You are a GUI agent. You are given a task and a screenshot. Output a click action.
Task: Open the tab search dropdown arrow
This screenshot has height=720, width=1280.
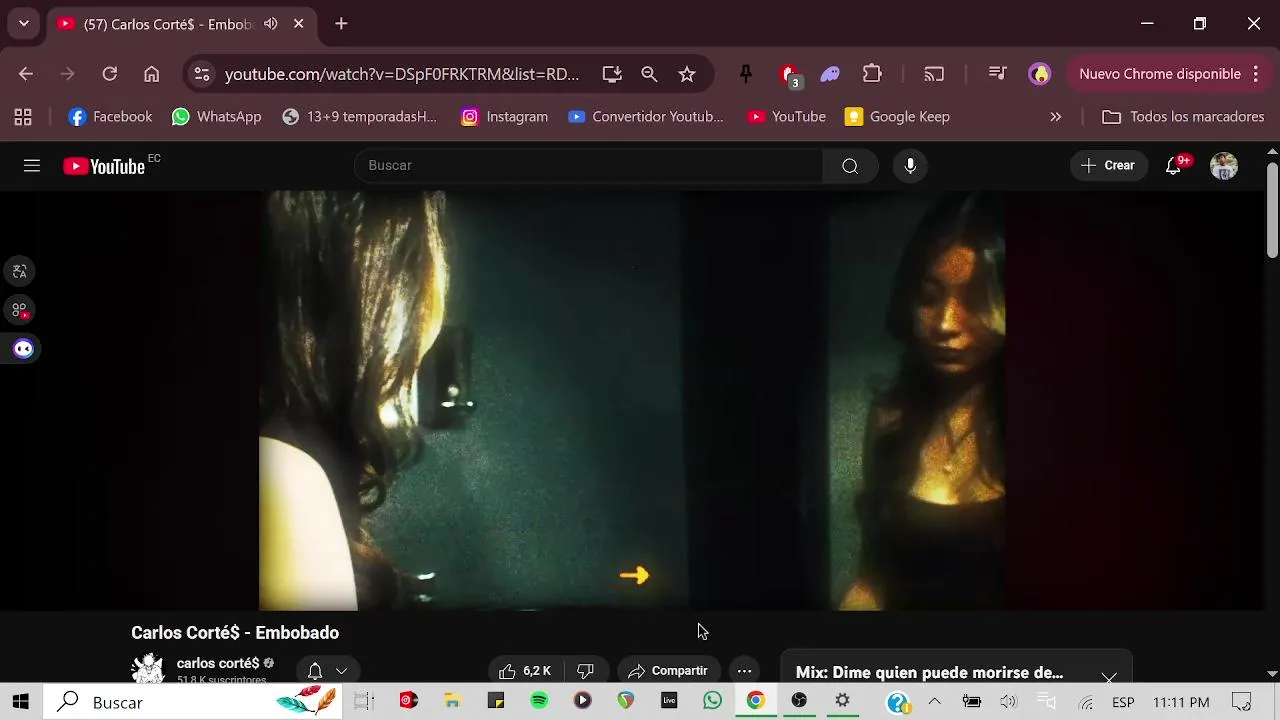pyautogui.click(x=24, y=24)
